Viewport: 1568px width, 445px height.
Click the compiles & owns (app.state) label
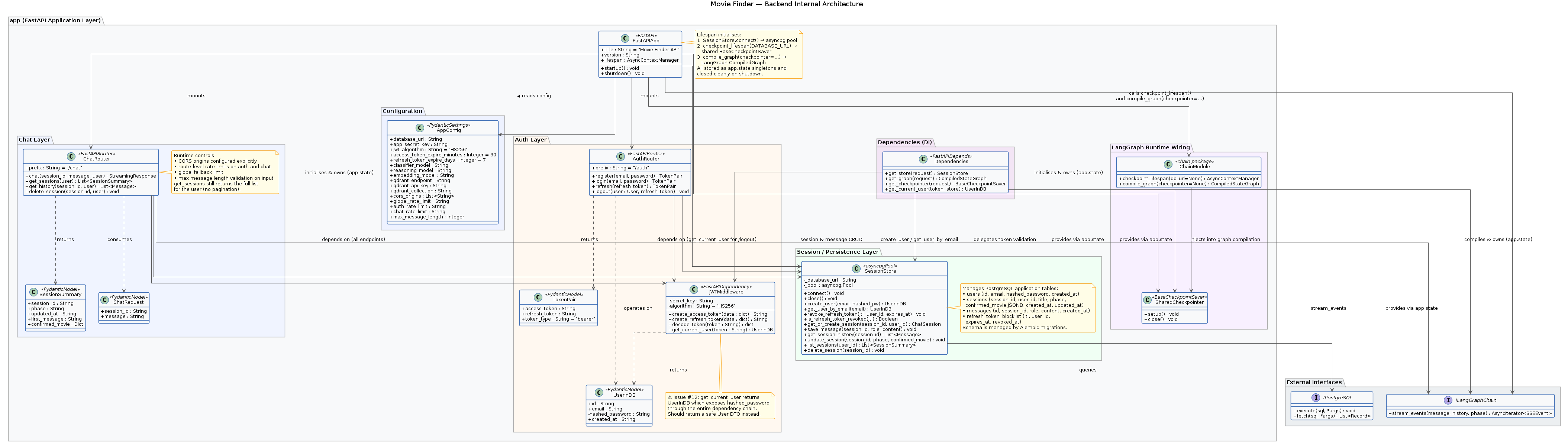coord(1498,240)
